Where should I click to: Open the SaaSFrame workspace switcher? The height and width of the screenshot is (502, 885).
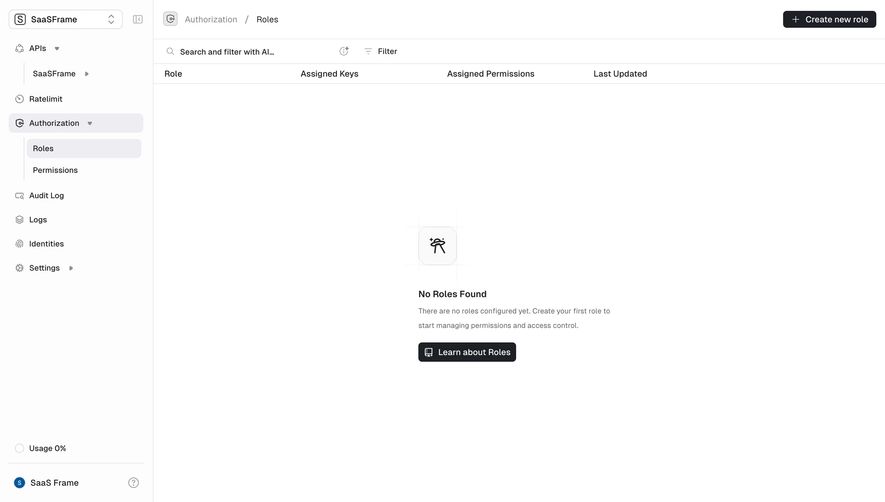point(65,19)
